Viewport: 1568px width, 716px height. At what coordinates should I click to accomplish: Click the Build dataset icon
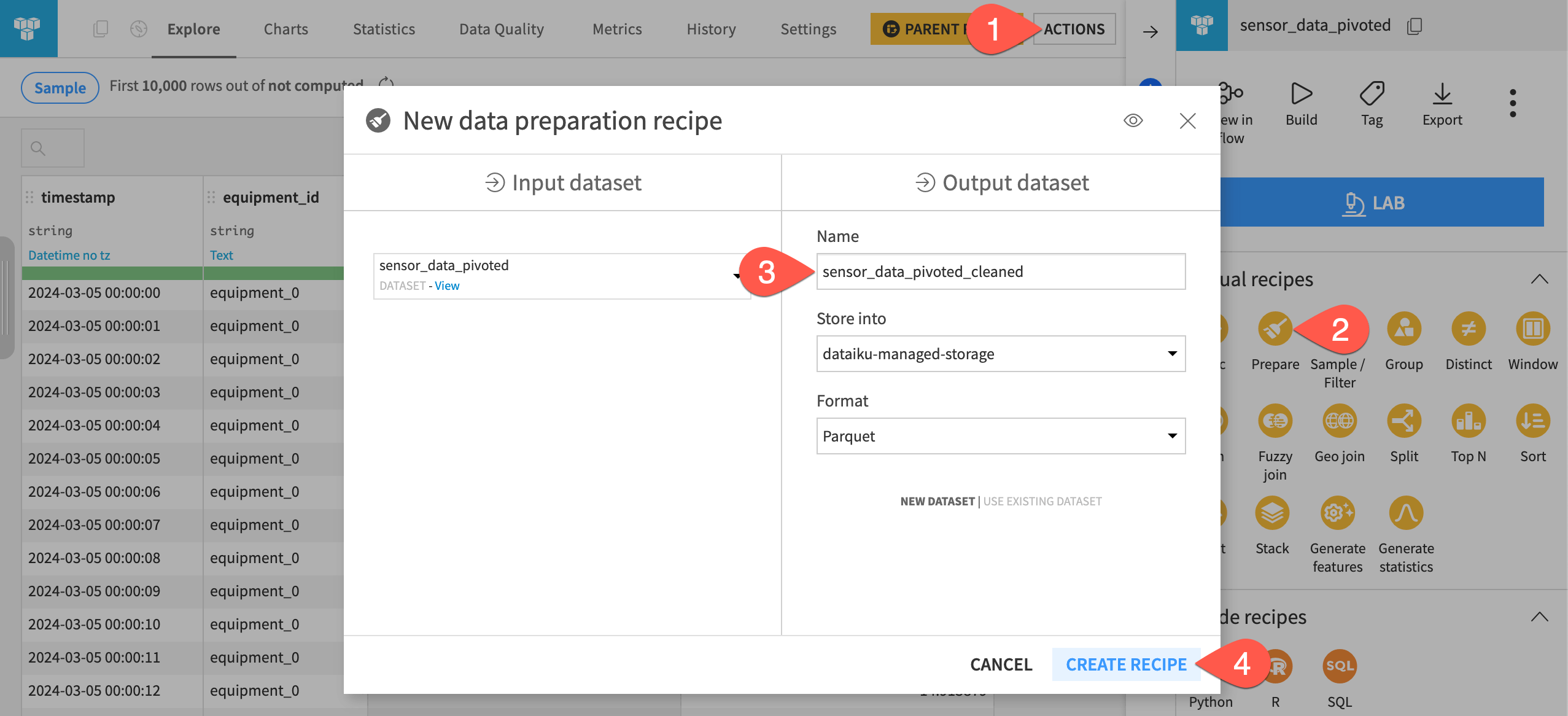coord(1302,94)
